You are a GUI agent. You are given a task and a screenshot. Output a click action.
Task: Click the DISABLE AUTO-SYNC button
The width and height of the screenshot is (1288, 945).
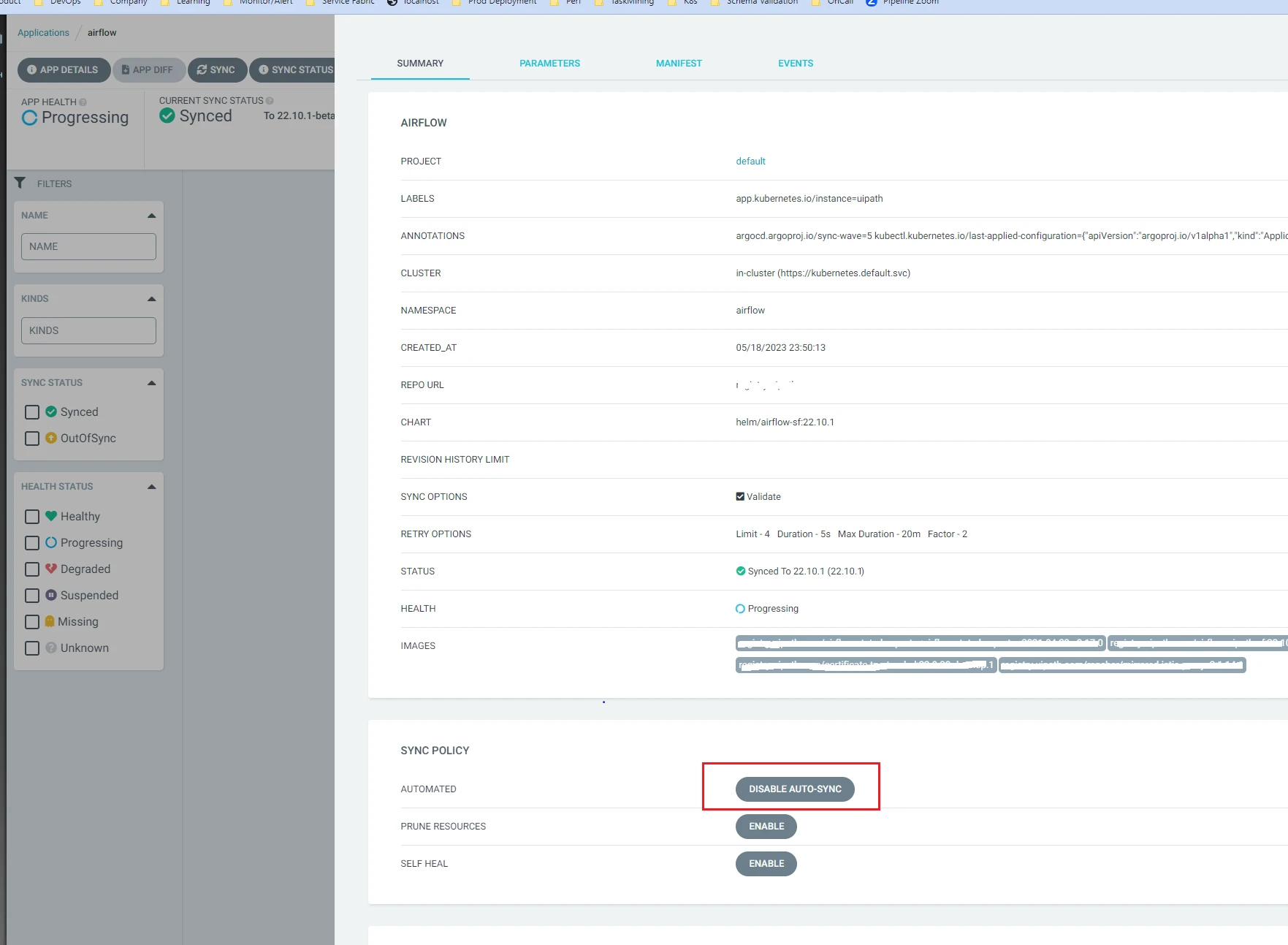pyautogui.click(x=795, y=789)
